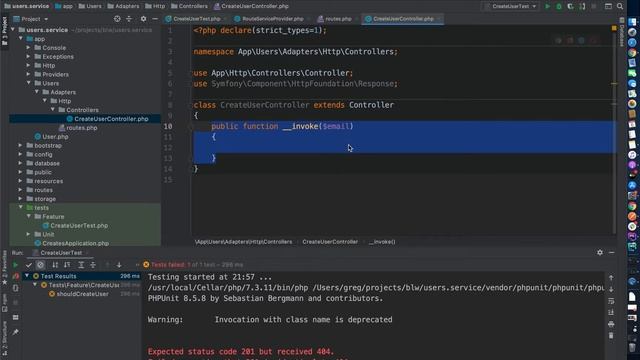Clear console output with trash icon
The width and height of the screenshot is (640, 360).
tap(611, 336)
